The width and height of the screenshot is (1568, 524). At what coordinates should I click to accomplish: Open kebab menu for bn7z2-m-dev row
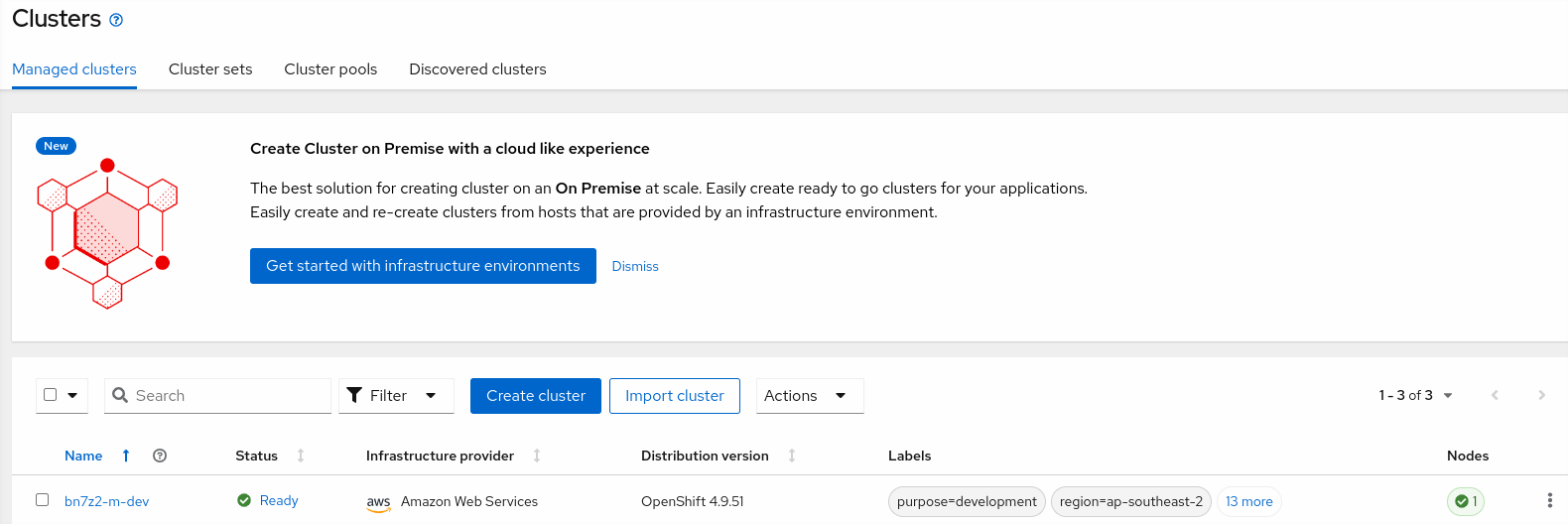pos(1549,501)
